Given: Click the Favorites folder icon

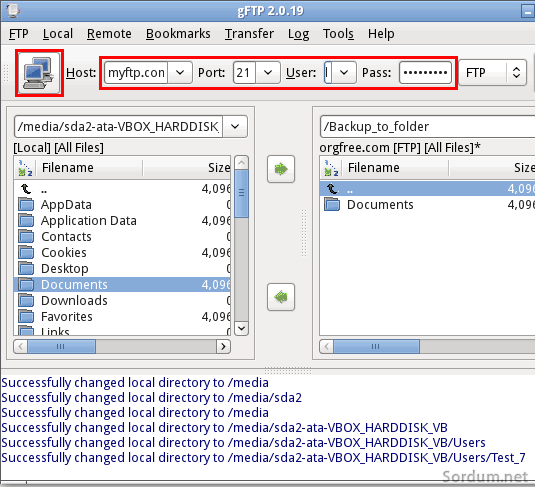Looking at the screenshot, I should point(26,316).
